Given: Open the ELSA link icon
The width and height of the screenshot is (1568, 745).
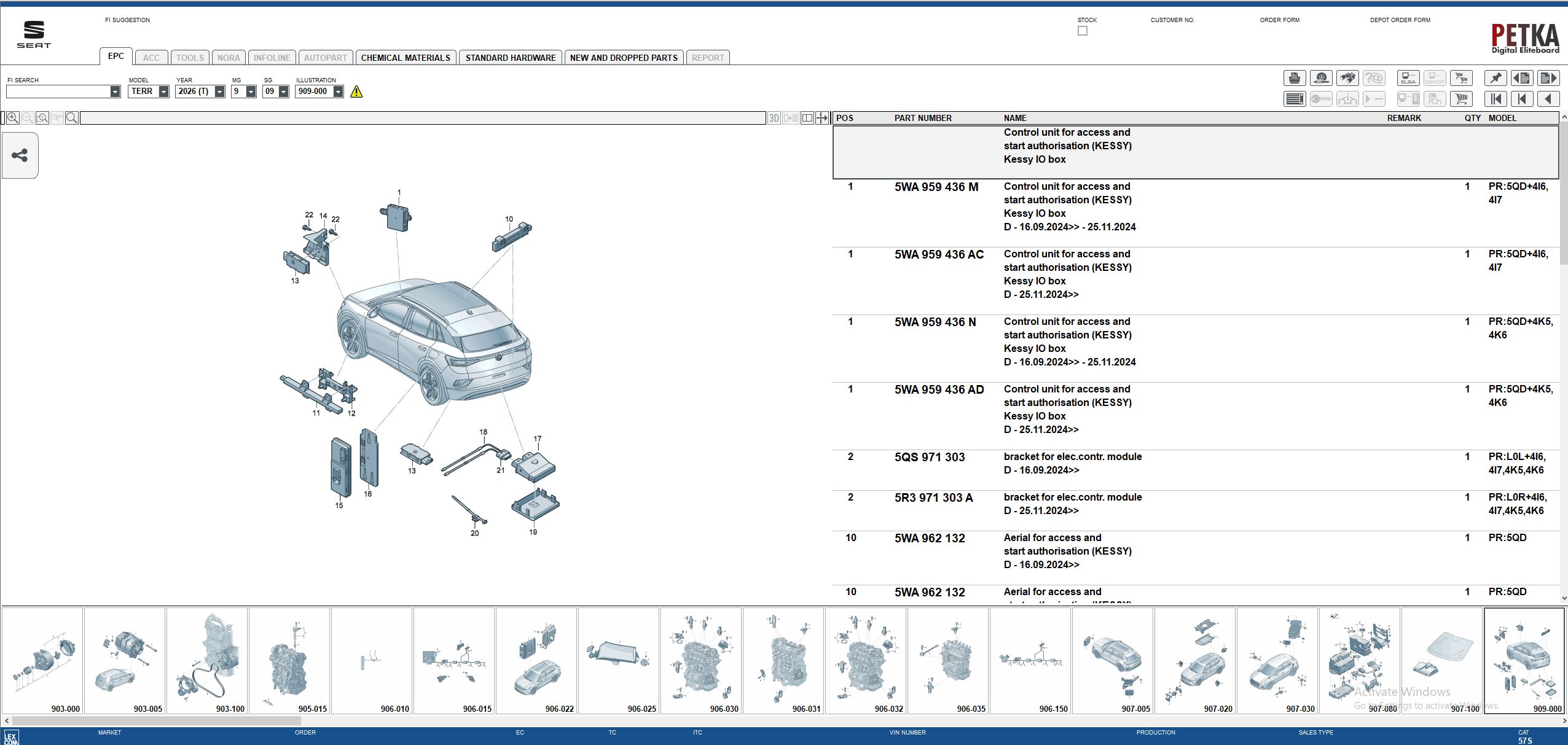Looking at the screenshot, I should [1409, 78].
